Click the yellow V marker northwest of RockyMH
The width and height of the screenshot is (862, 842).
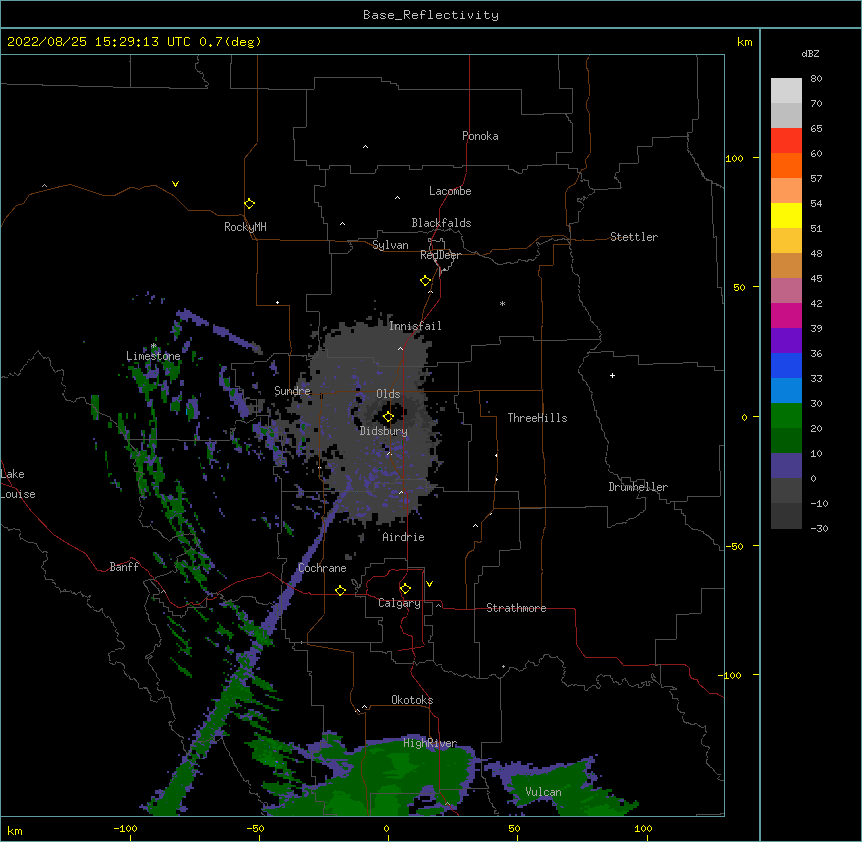175,184
